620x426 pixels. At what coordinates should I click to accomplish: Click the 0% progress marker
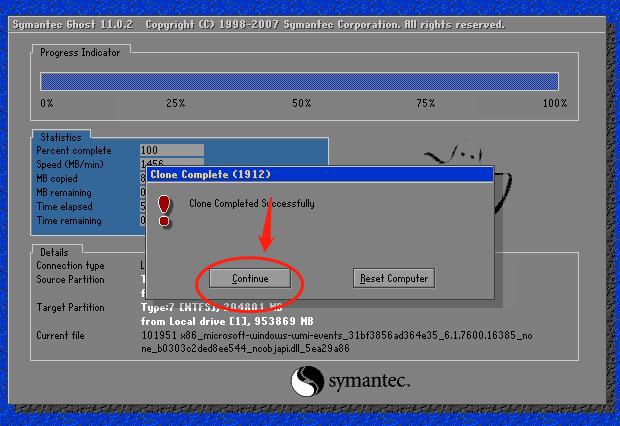click(47, 104)
